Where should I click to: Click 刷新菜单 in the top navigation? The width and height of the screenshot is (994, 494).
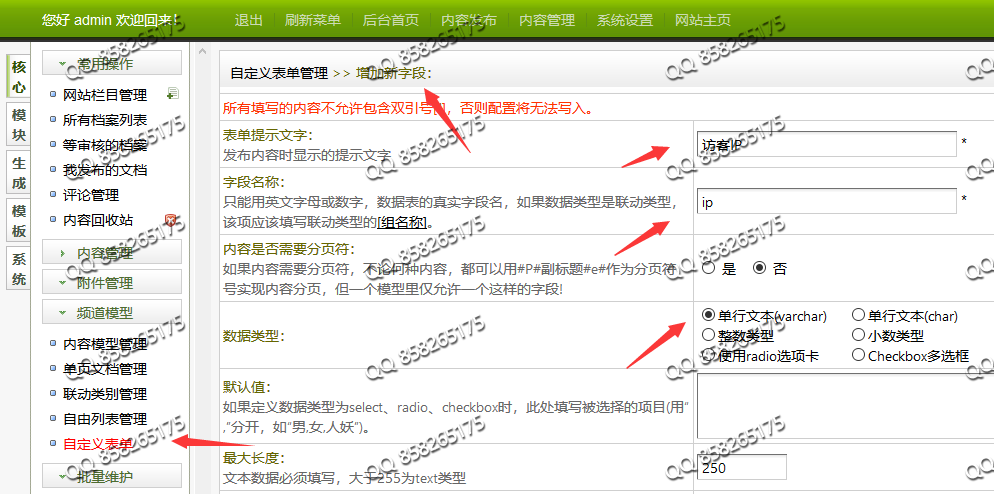(x=313, y=20)
